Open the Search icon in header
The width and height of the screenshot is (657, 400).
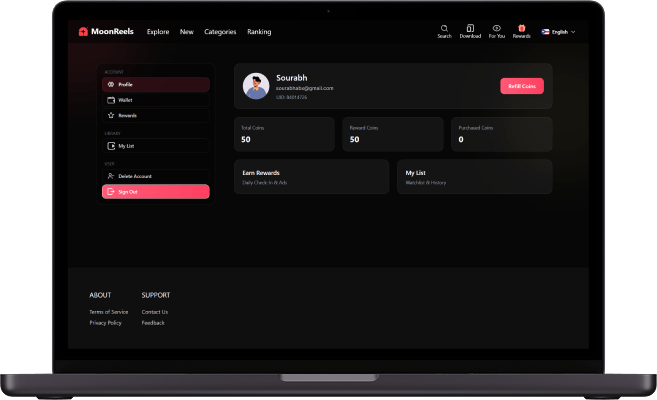[444, 28]
